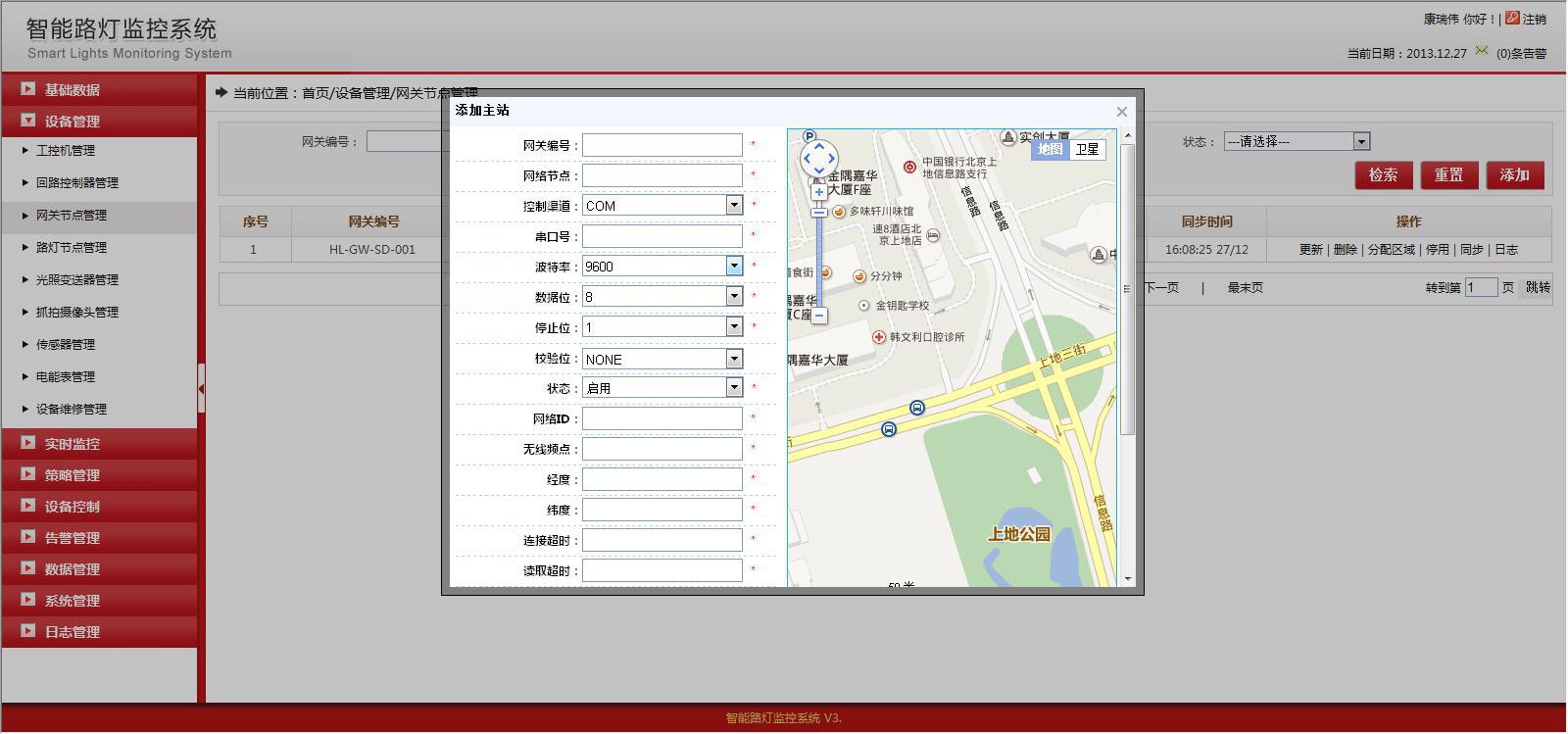Open the 波特率 9600 dropdown
Screen dimensions: 1568x734
pyautogui.click(x=734, y=266)
